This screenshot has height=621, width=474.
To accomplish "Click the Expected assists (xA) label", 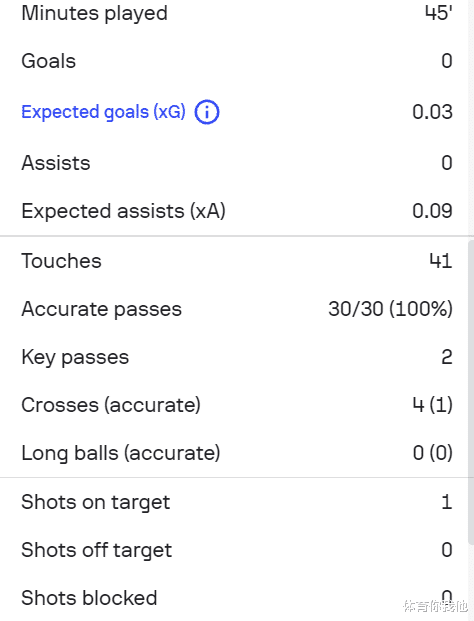I will (124, 211).
